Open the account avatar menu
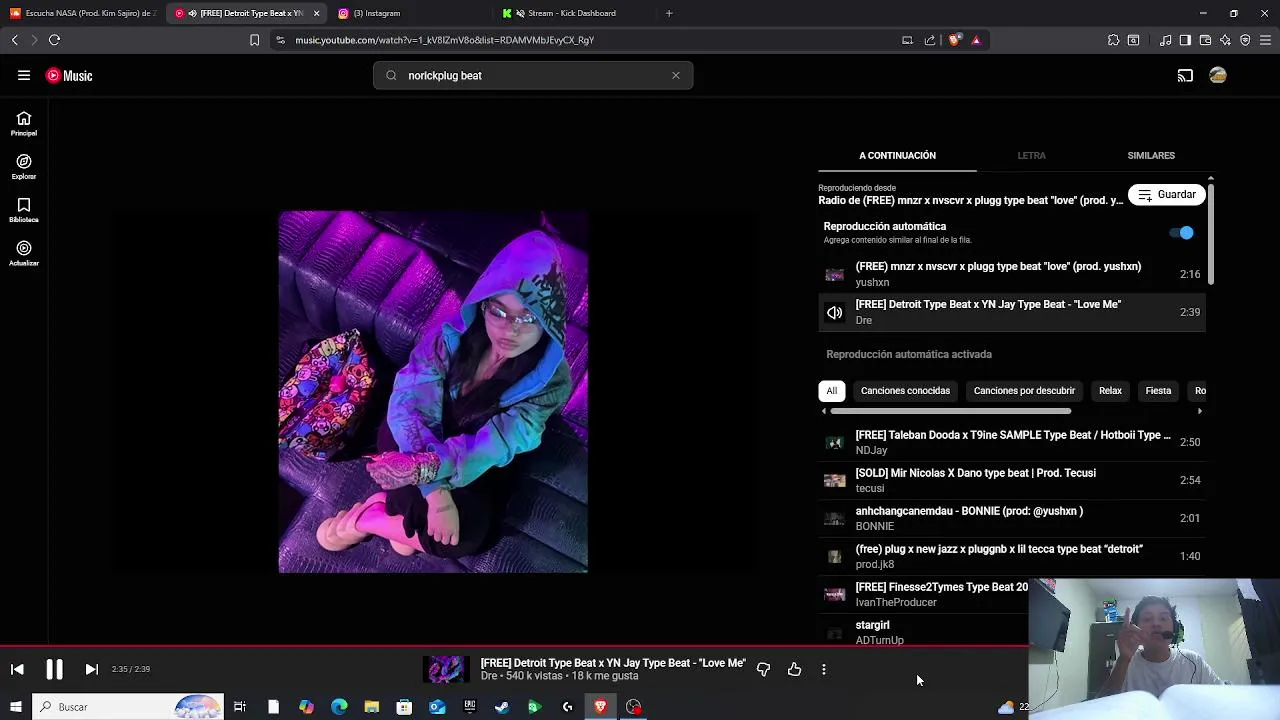 click(1218, 75)
